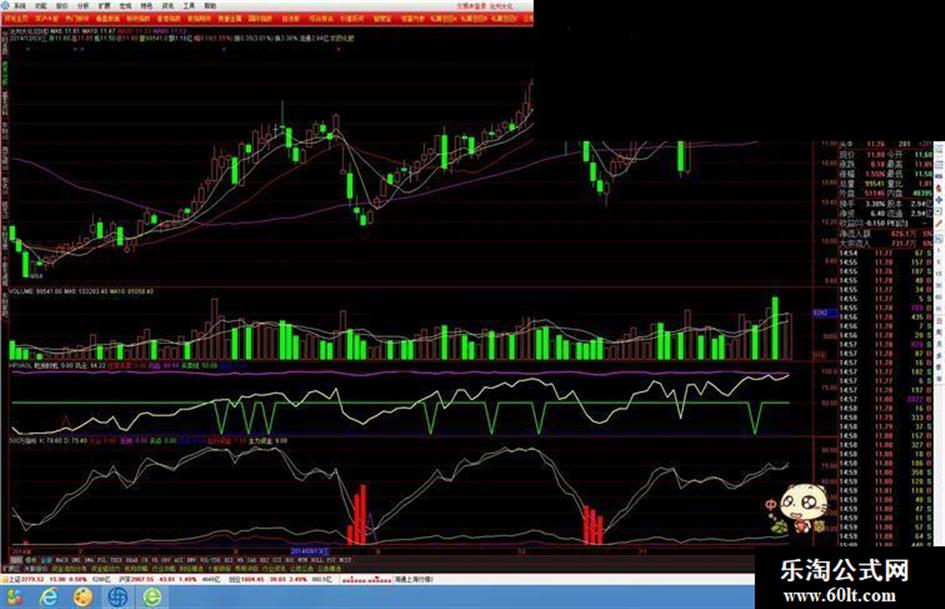Click the 沪深 index value in status bar

[143, 579]
